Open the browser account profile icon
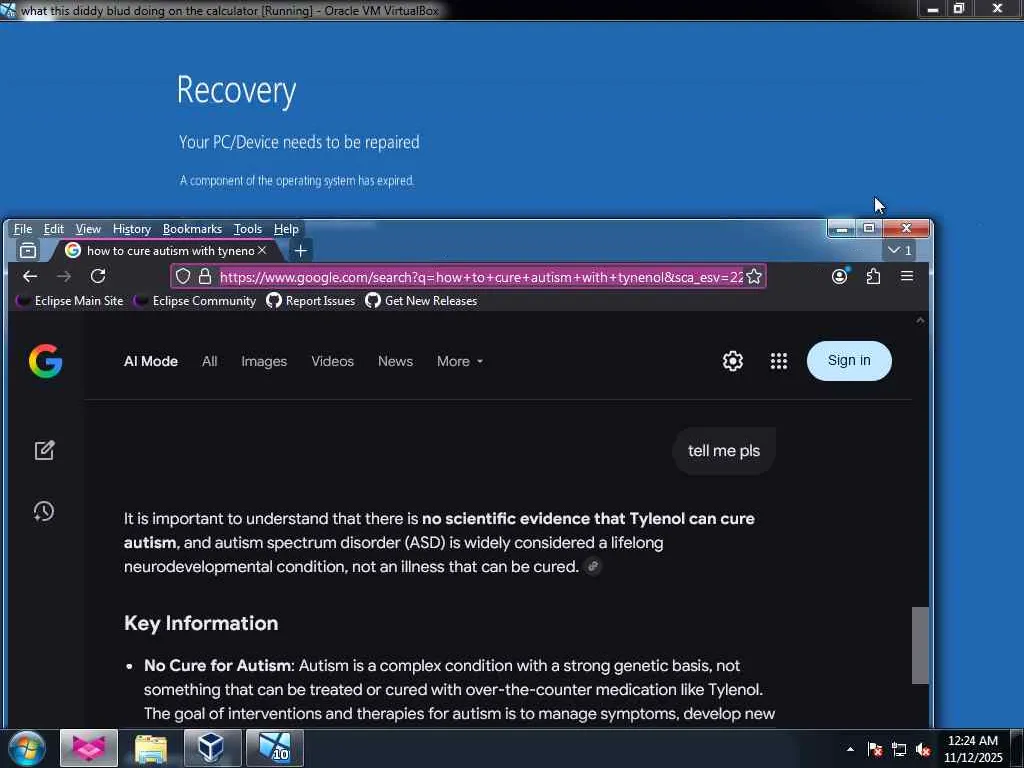Image resolution: width=1024 pixels, height=768 pixels. coord(840,276)
